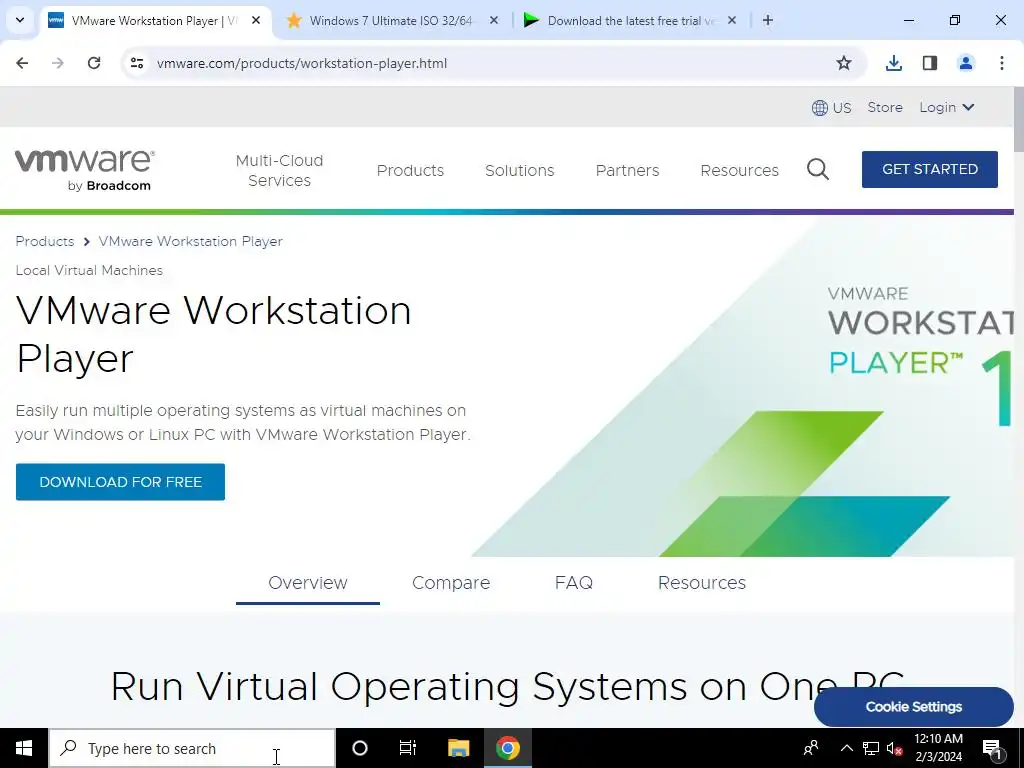This screenshot has height=768, width=1024.
Task: Switch to Windows 7 Ultimate ISO tab
Action: coord(392,20)
